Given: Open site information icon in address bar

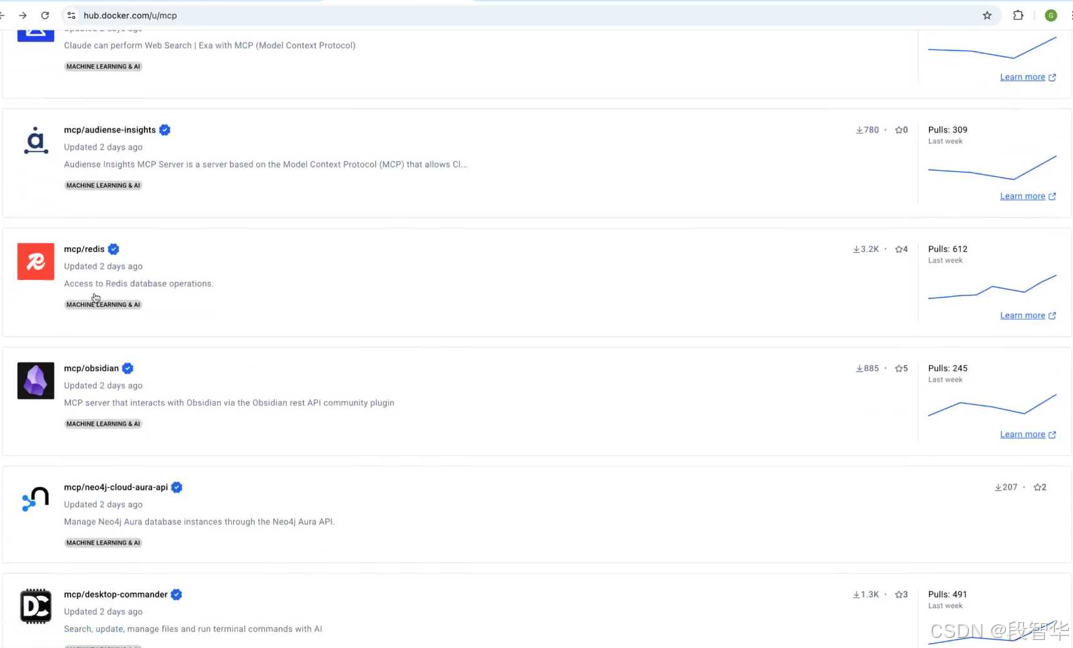Looking at the screenshot, I should tap(71, 15).
